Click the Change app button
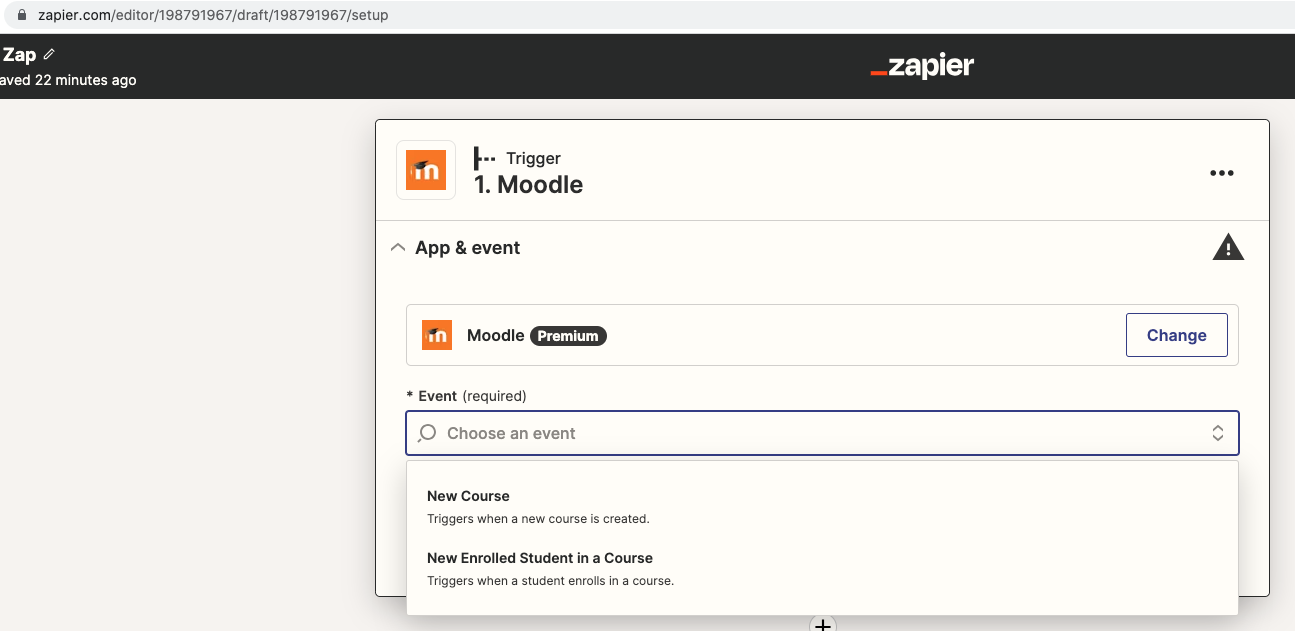The image size is (1295, 631). (1176, 335)
